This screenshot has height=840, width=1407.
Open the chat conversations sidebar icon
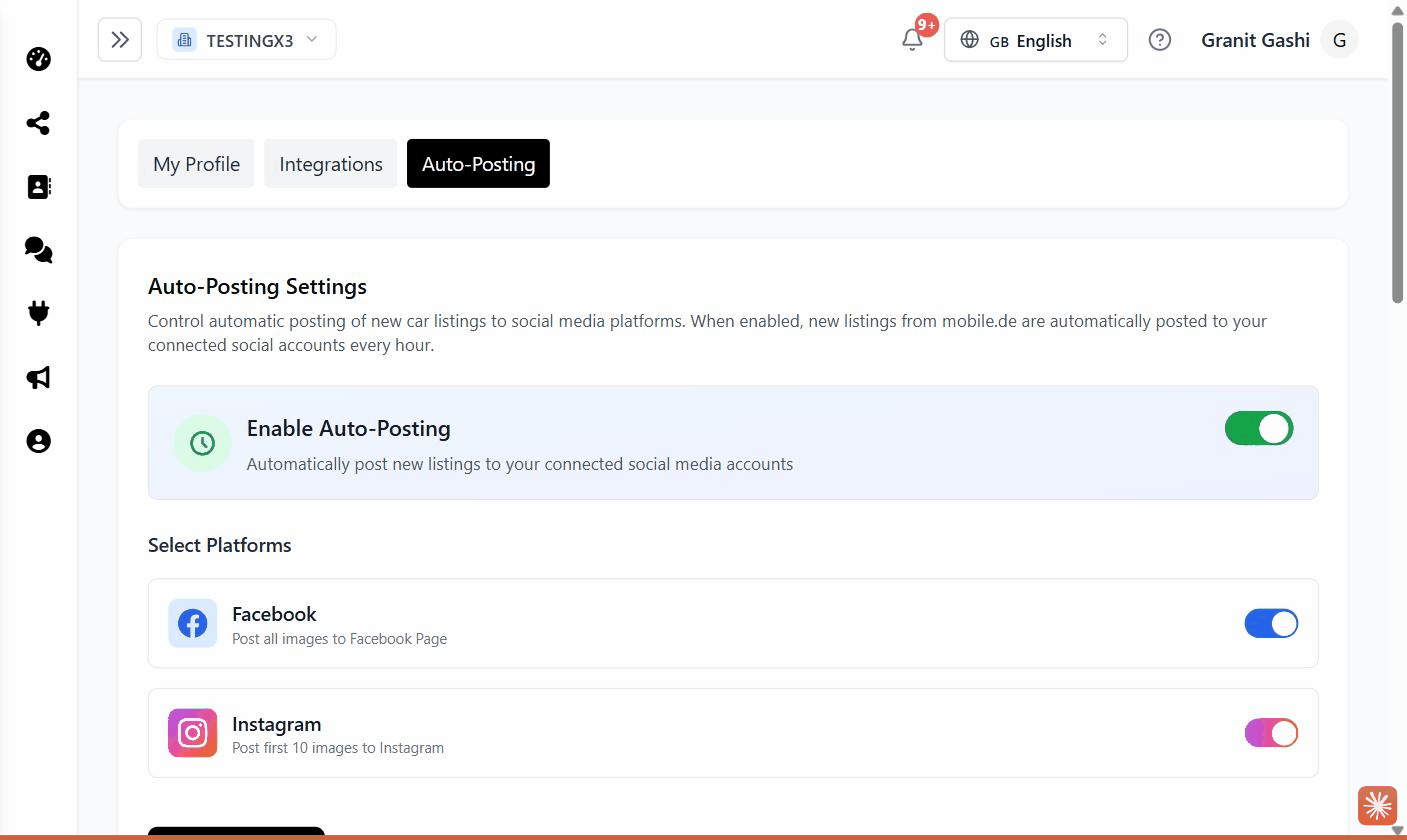[x=38, y=250]
